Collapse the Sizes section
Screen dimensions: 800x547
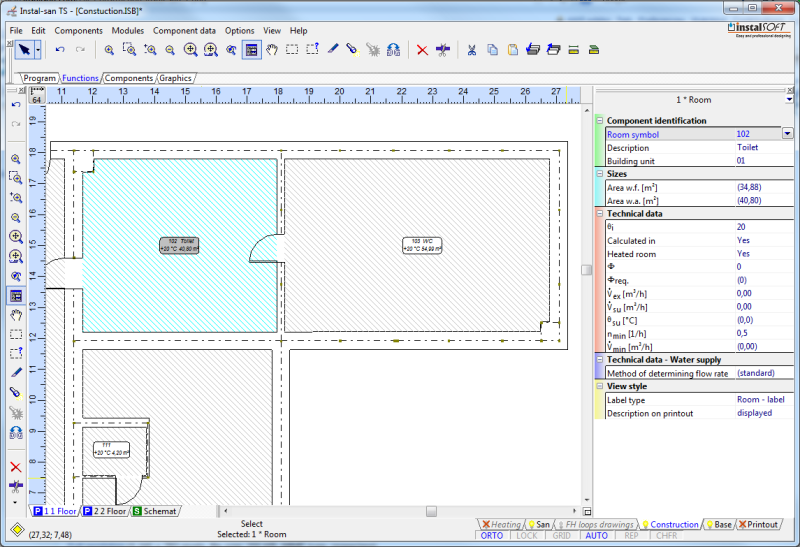click(600, 174)
